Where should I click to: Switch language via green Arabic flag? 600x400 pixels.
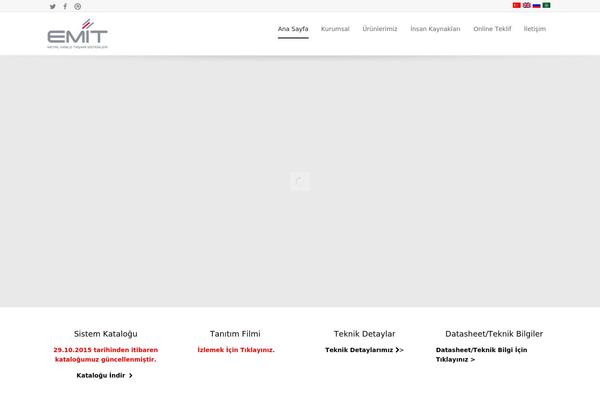[x=546, y=5]
